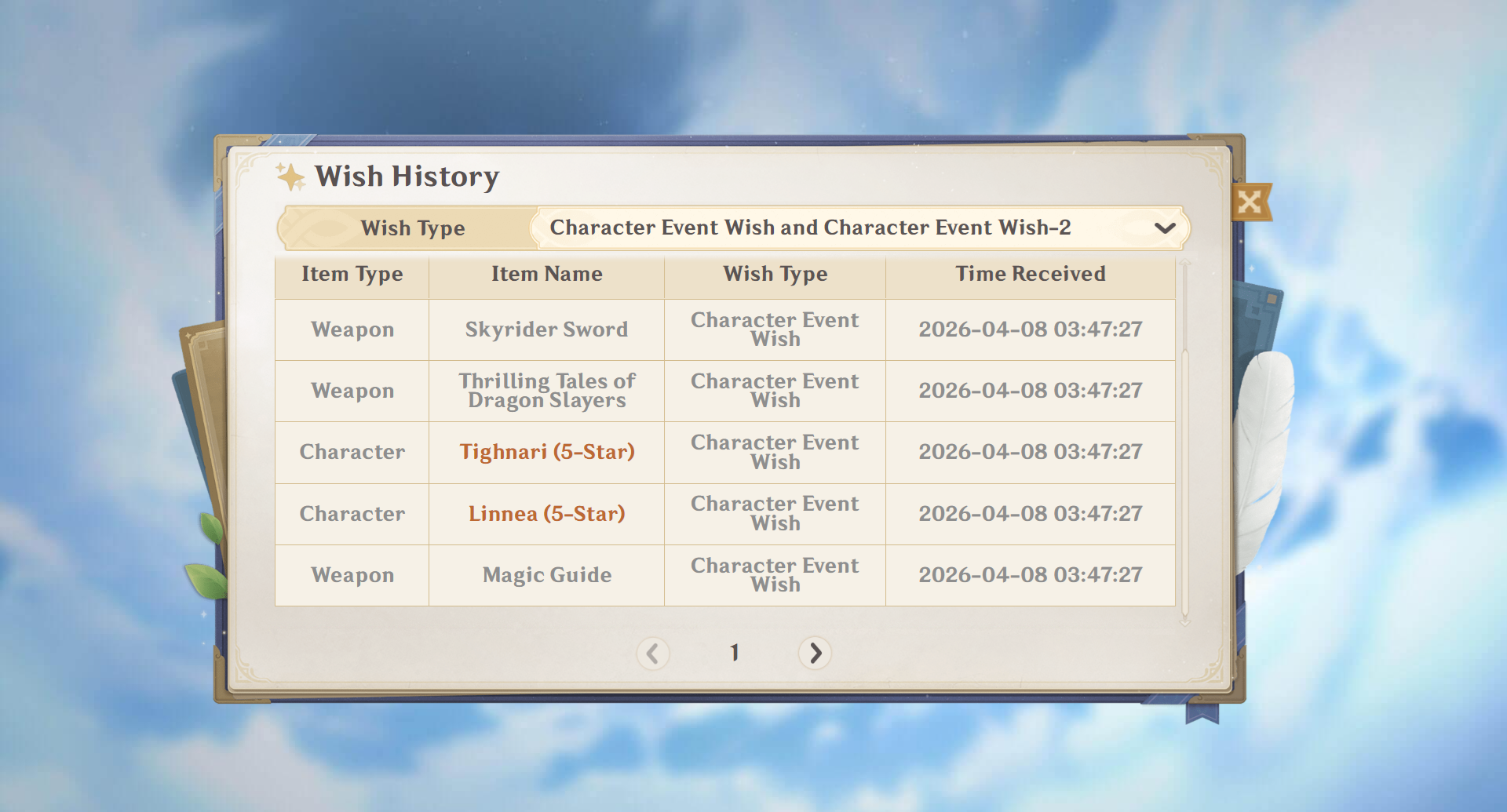Click Character Event Wish cell in Thrilling Tales row

click(x=775, y=391)
